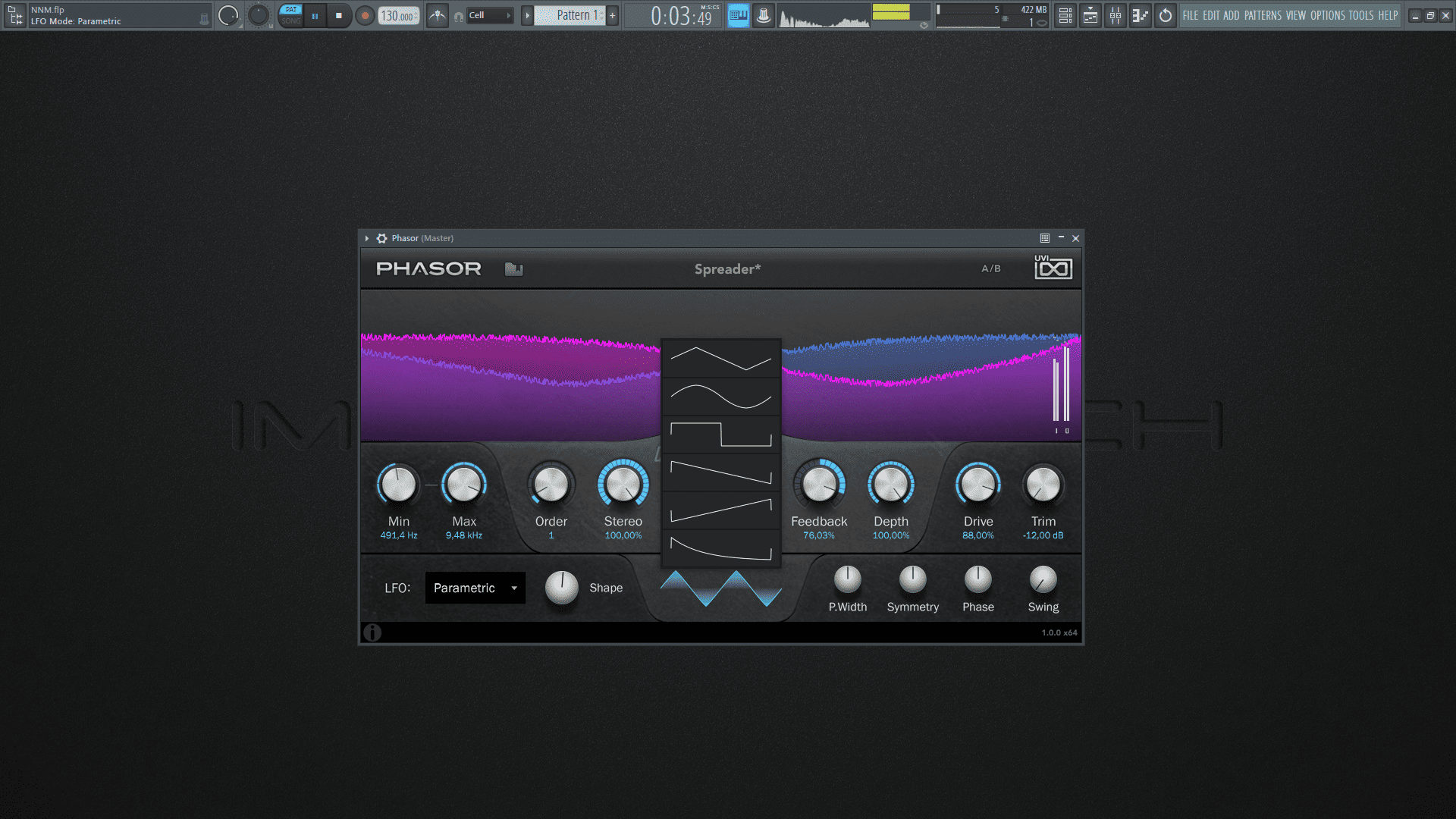
Task: Open the PATTERNS menu
Action: (1262, 15)
